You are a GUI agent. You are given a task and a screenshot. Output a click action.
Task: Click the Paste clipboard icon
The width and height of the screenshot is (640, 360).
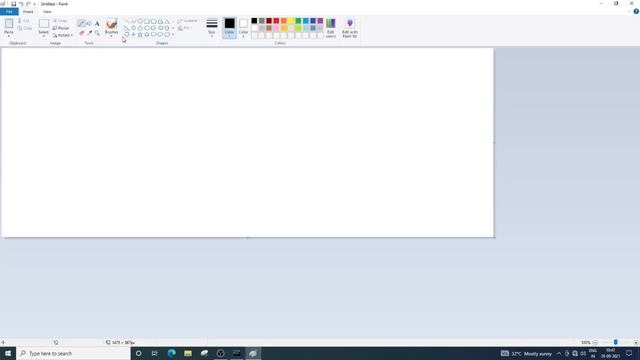click(x=9, y=23)
